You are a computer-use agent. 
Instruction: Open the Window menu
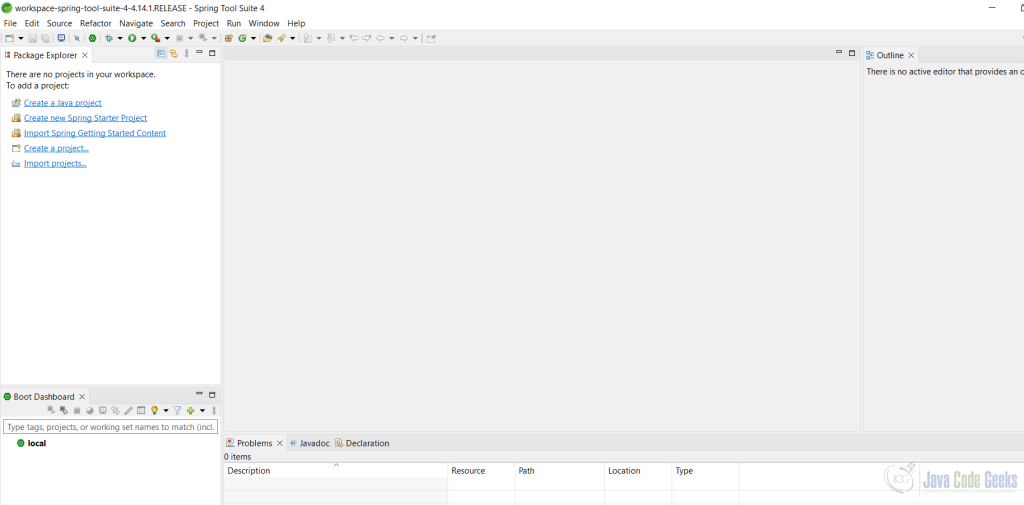tap(264, 23)
